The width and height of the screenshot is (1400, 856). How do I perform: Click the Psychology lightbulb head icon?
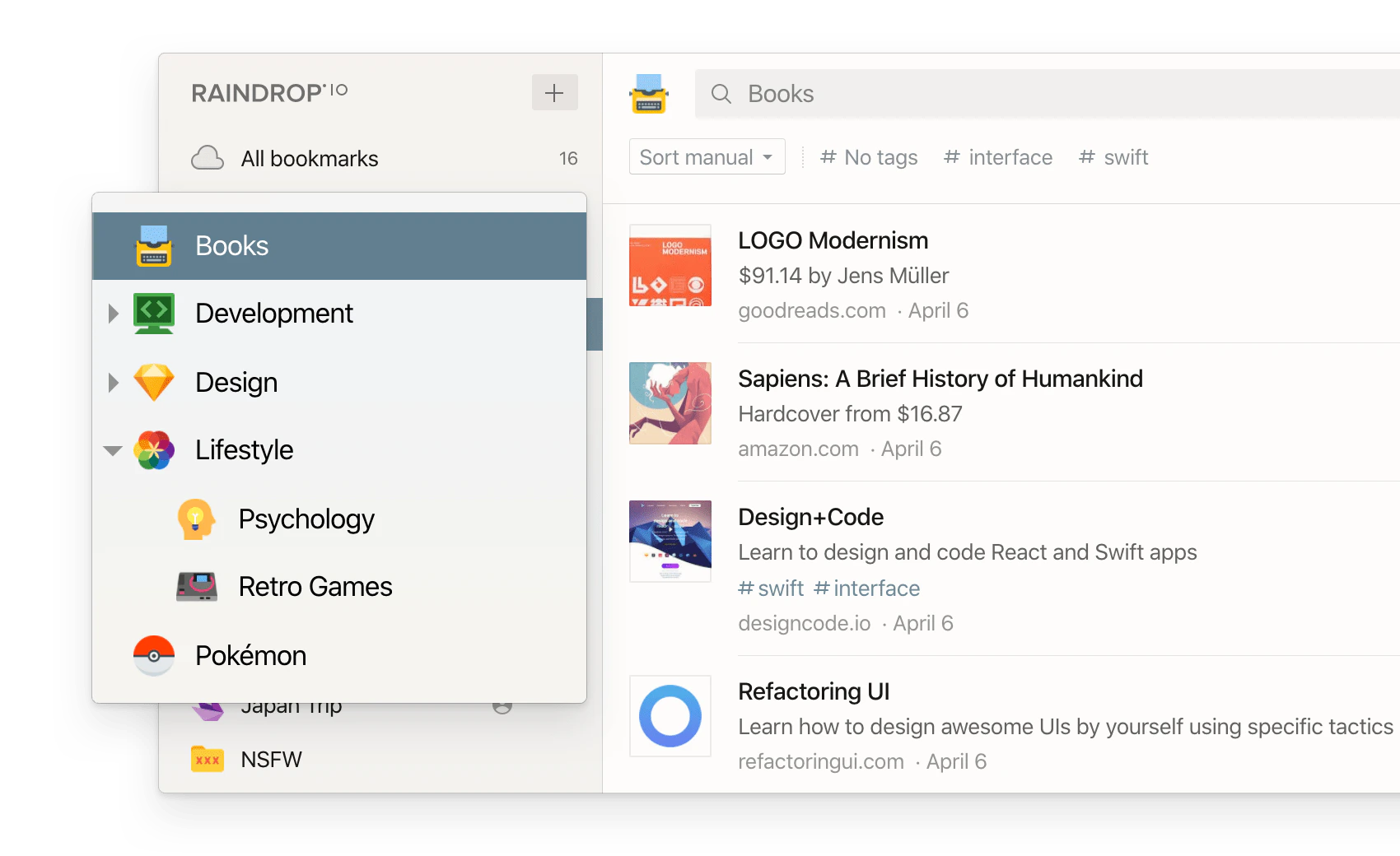pos(196,519)
